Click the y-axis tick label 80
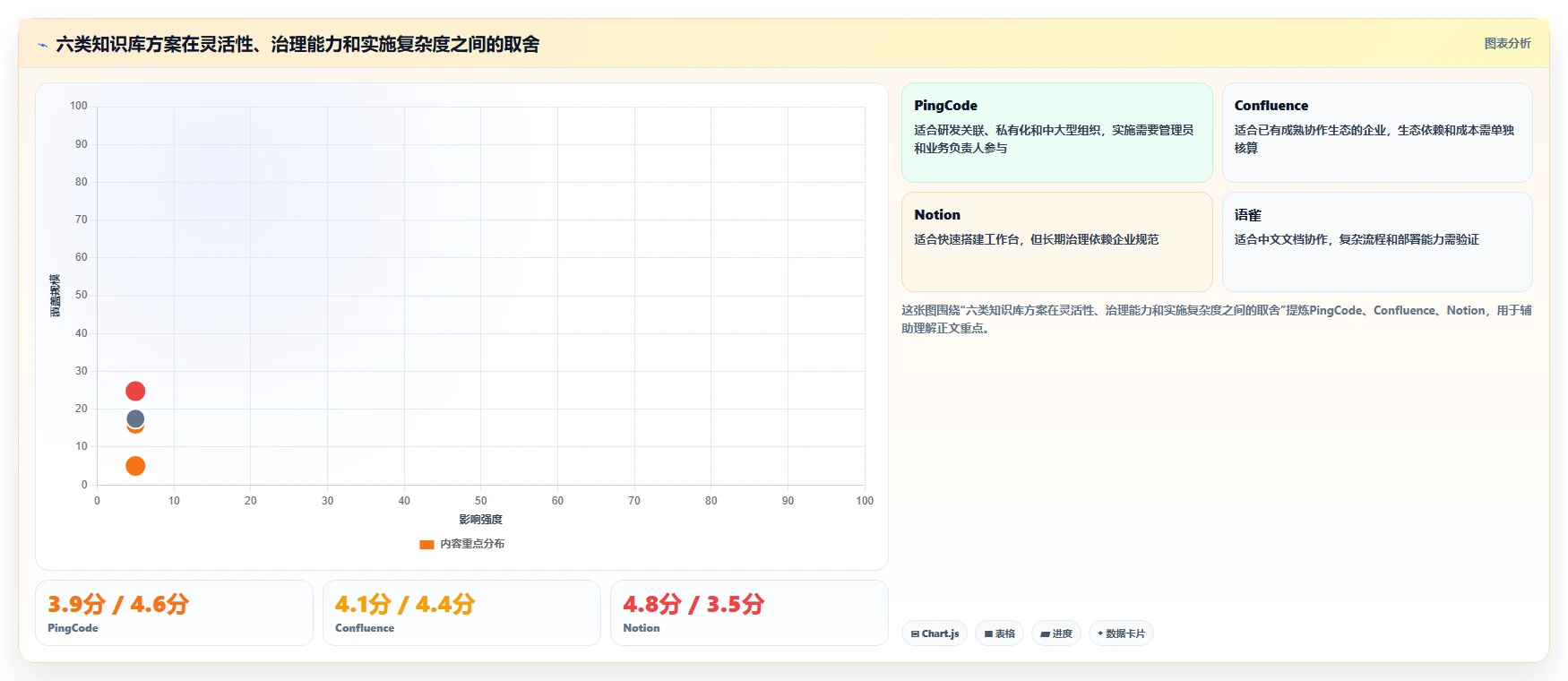 point(82,182)
